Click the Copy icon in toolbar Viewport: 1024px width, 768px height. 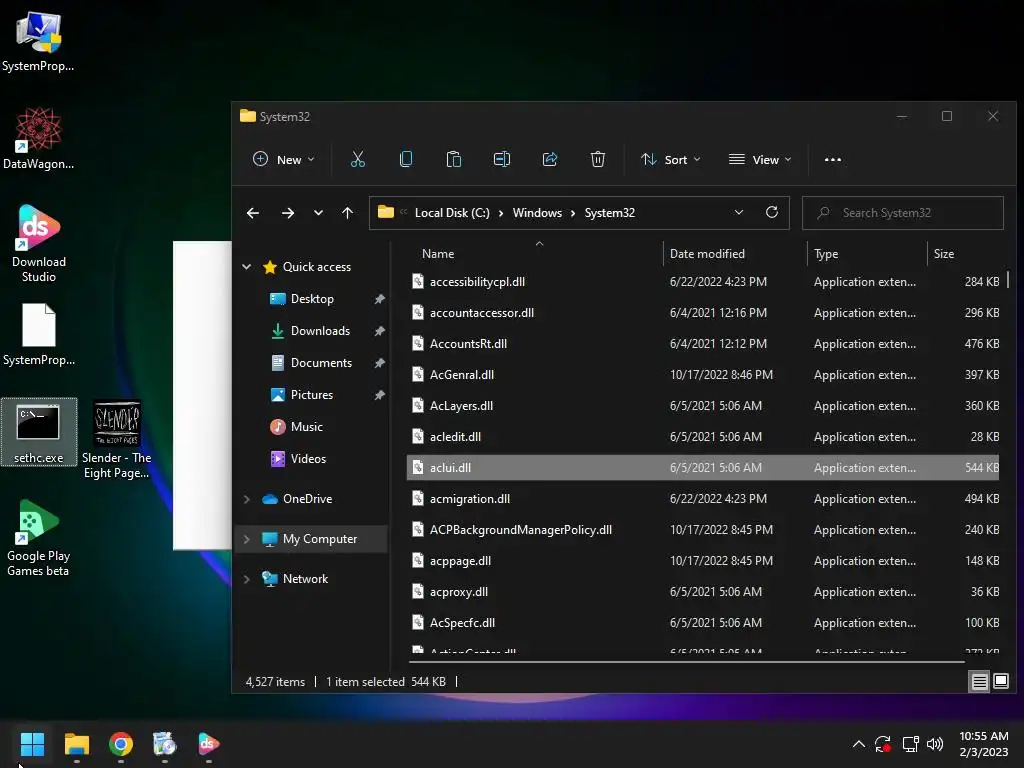point(406,159)
